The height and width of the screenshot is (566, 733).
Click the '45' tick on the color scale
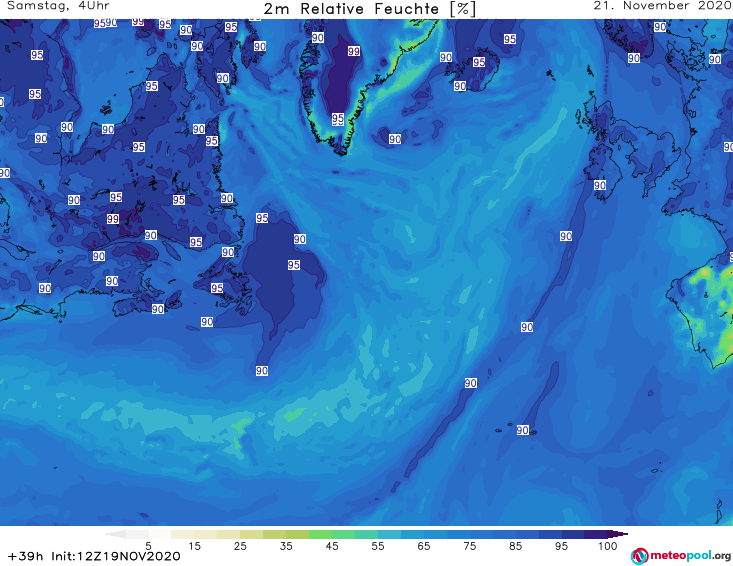click(x=332, y=546)
